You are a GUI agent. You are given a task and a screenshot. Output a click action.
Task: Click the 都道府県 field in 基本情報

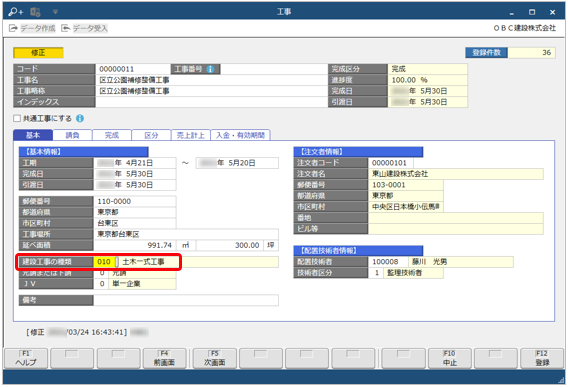tap(135, 212)
